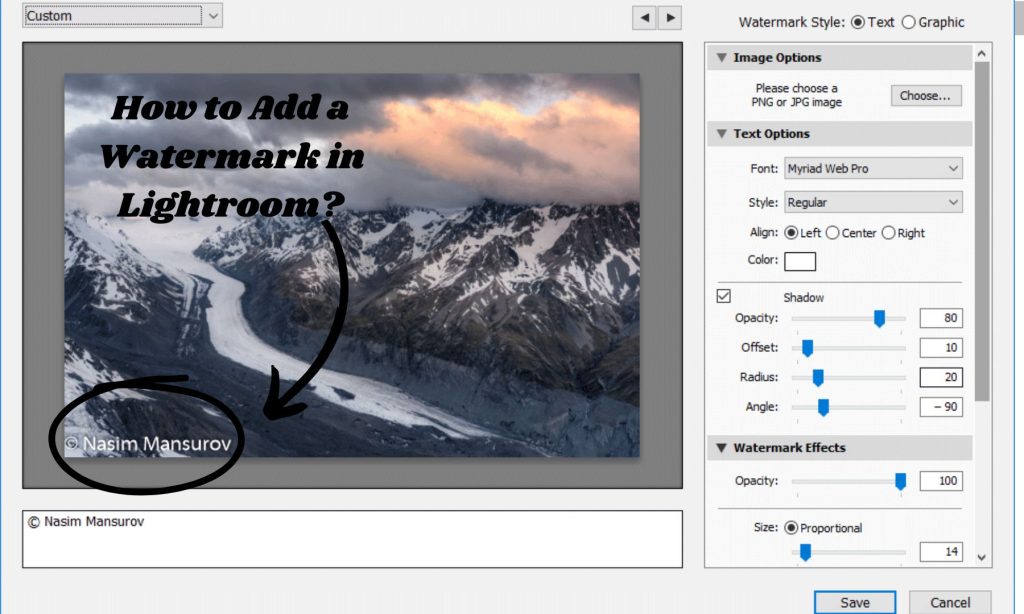Screen dimensions: 1024x614
Task: Edit the Shadow Radius value 20
Action: point(941,377)
